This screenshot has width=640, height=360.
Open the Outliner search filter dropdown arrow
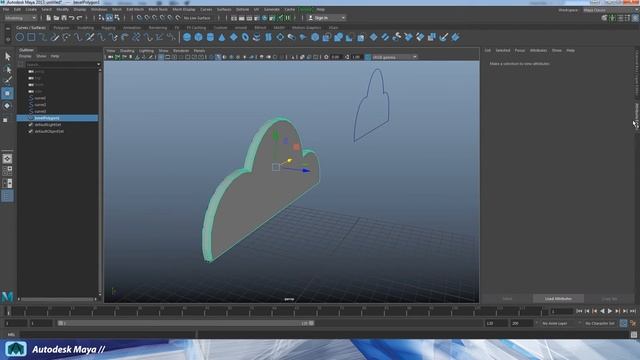(98, 64)
